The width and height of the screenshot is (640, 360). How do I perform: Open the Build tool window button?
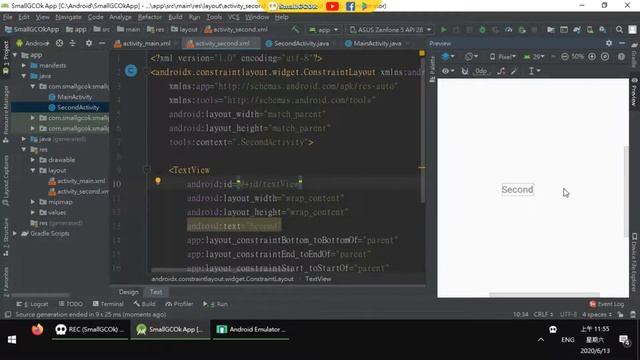coord(144,304)
